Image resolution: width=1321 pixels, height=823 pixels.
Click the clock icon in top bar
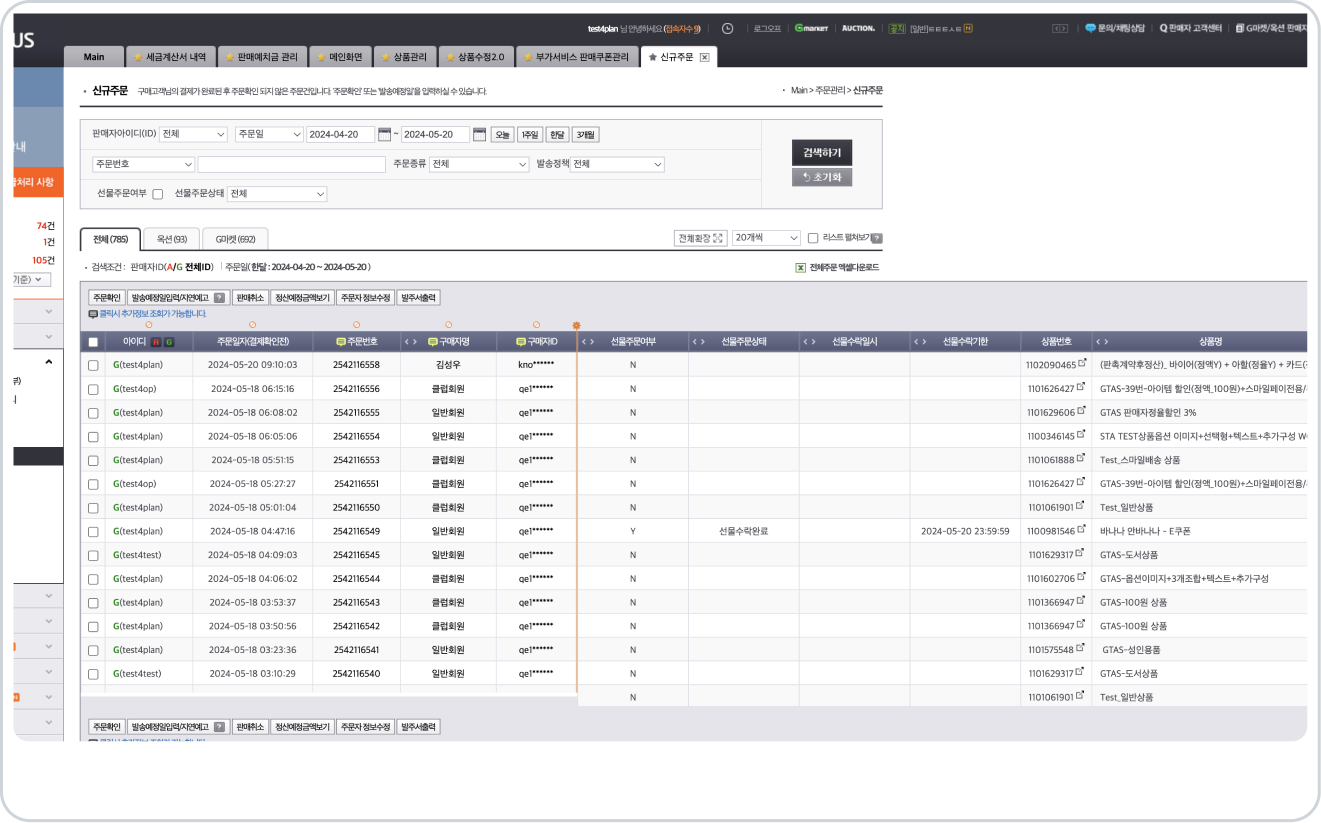tap(727, 29)
